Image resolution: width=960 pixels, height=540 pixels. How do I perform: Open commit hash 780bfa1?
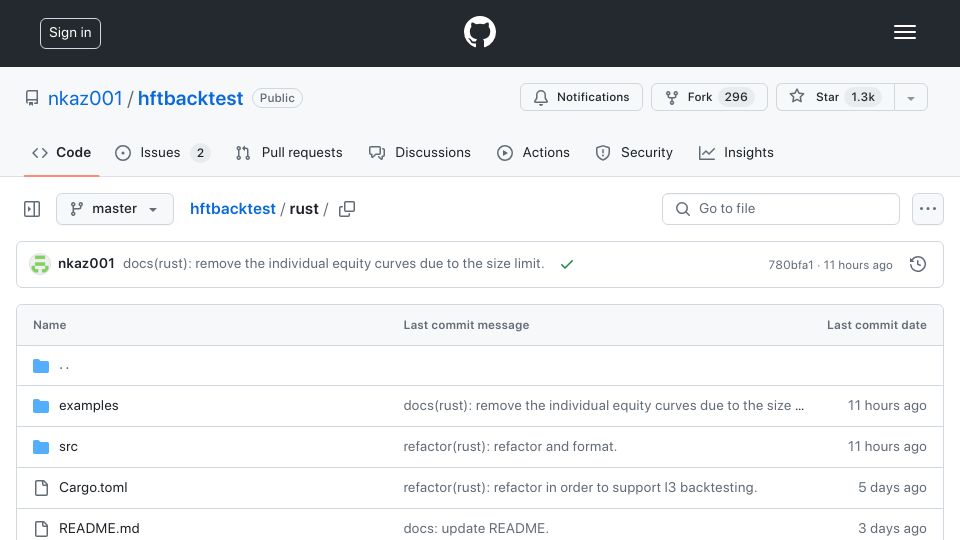coord(790,264)
